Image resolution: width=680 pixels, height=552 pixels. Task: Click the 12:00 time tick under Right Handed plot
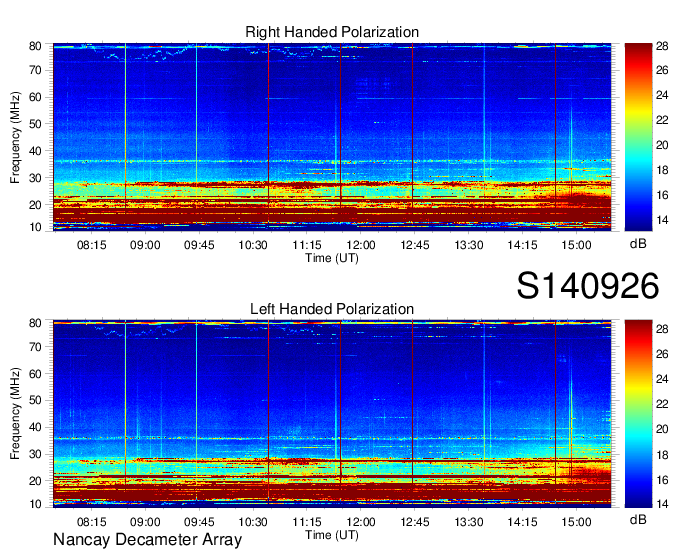(x=361, y=245)
